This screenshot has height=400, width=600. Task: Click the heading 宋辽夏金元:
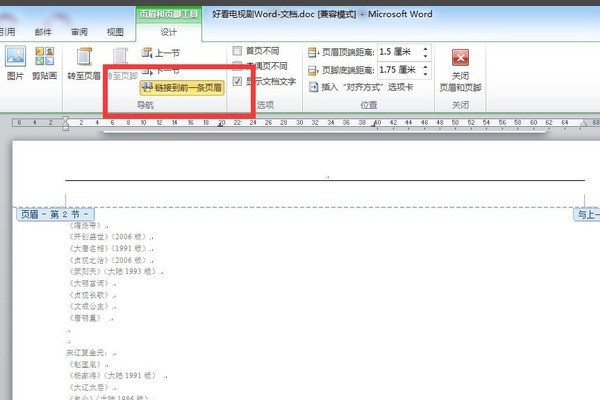click(88, 353)
